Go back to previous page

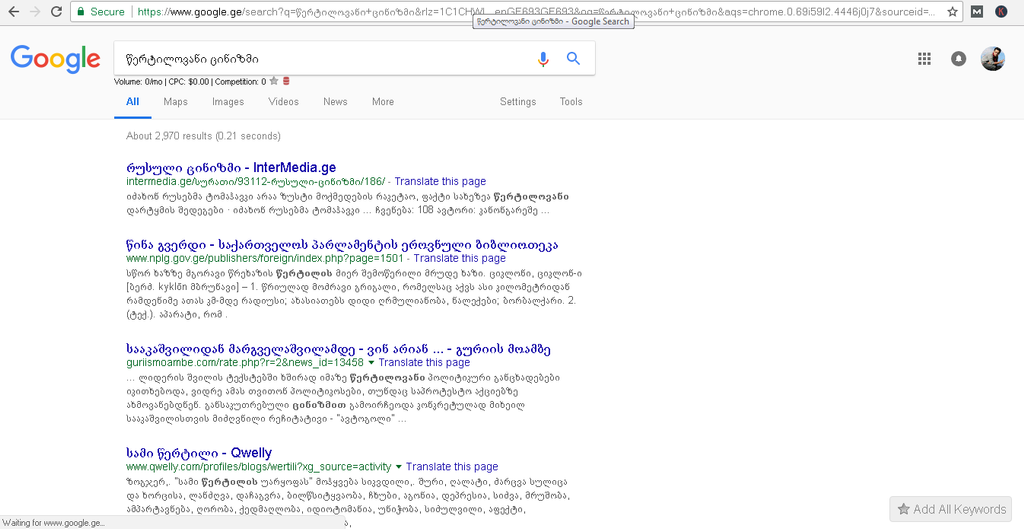pos(13,12)
